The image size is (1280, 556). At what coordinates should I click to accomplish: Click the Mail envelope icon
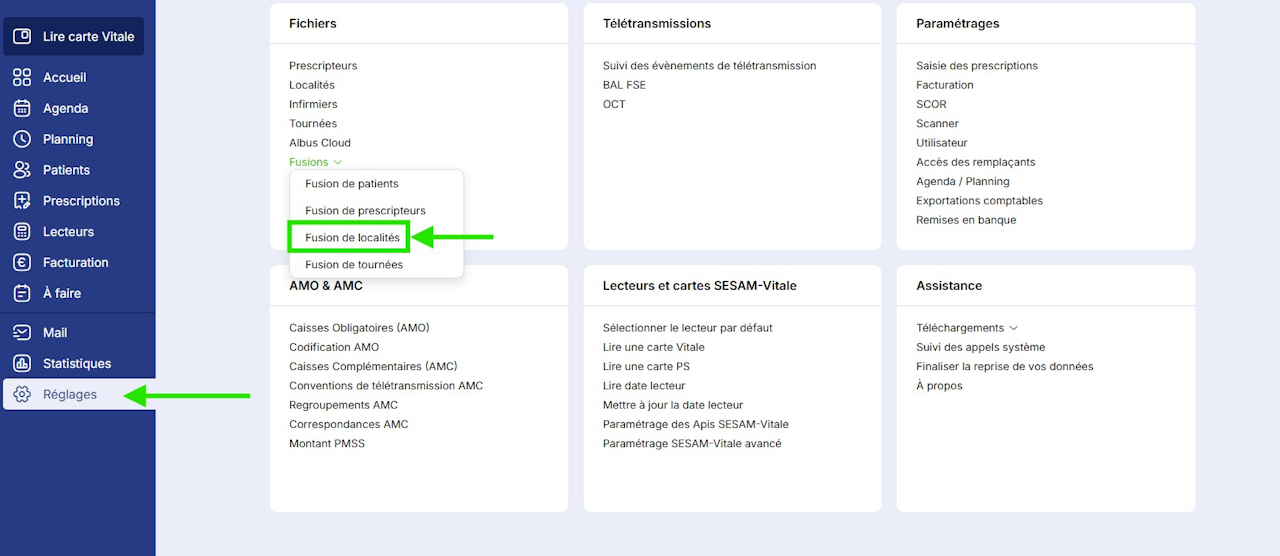(22, 333)
